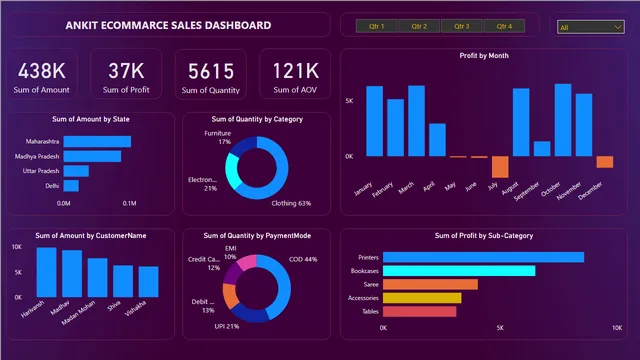640x360 pixels.
Task: Select the Qtr 3 slicer button
Action: [x=462, y=26]
